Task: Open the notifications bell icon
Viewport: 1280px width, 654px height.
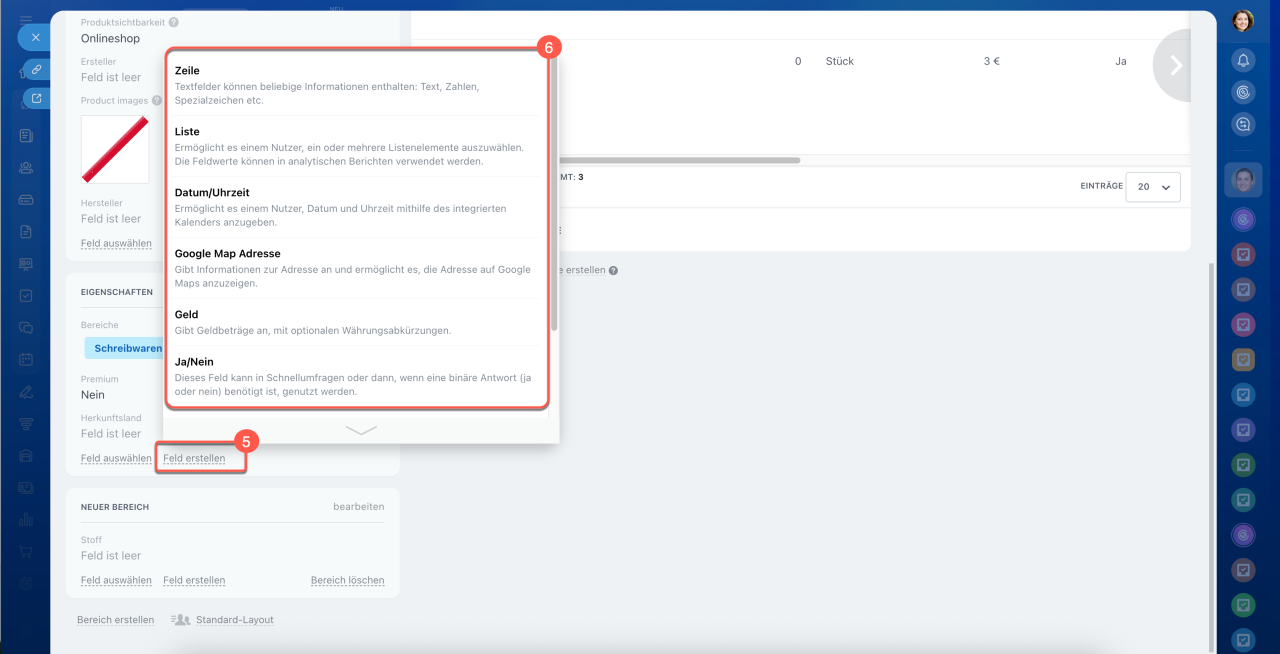Action: (1243, 60)
